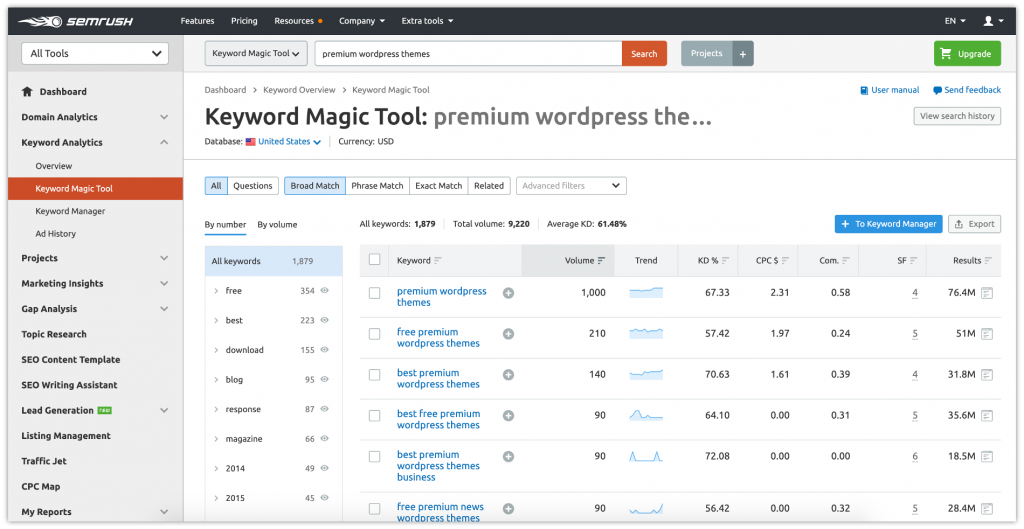
Task: Add 'free premium wordpress themes' with plus icon
Action: 508,334
